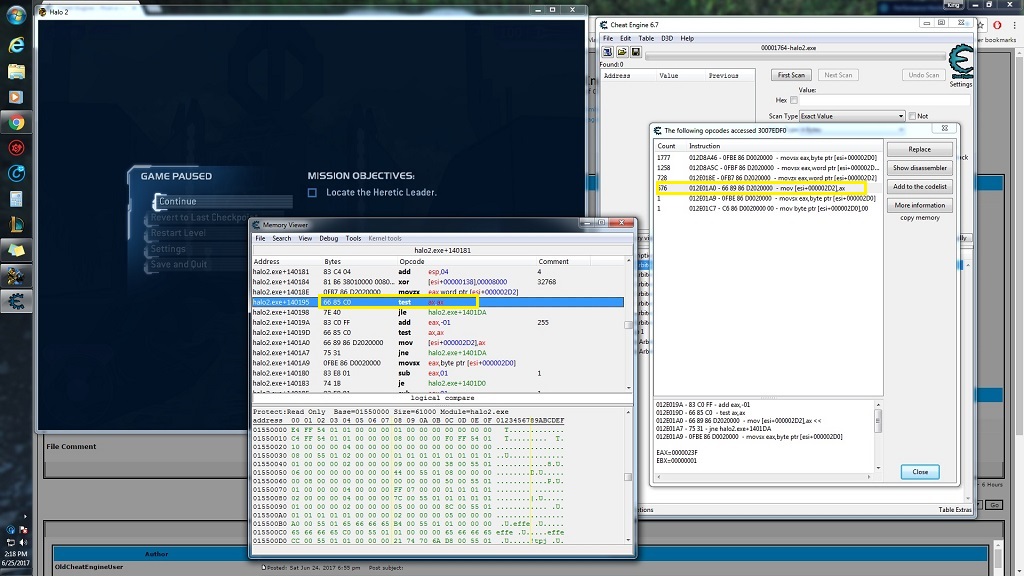
Task: Open the process list icon in Cheat Engine
Action: (x=607, y=52)
